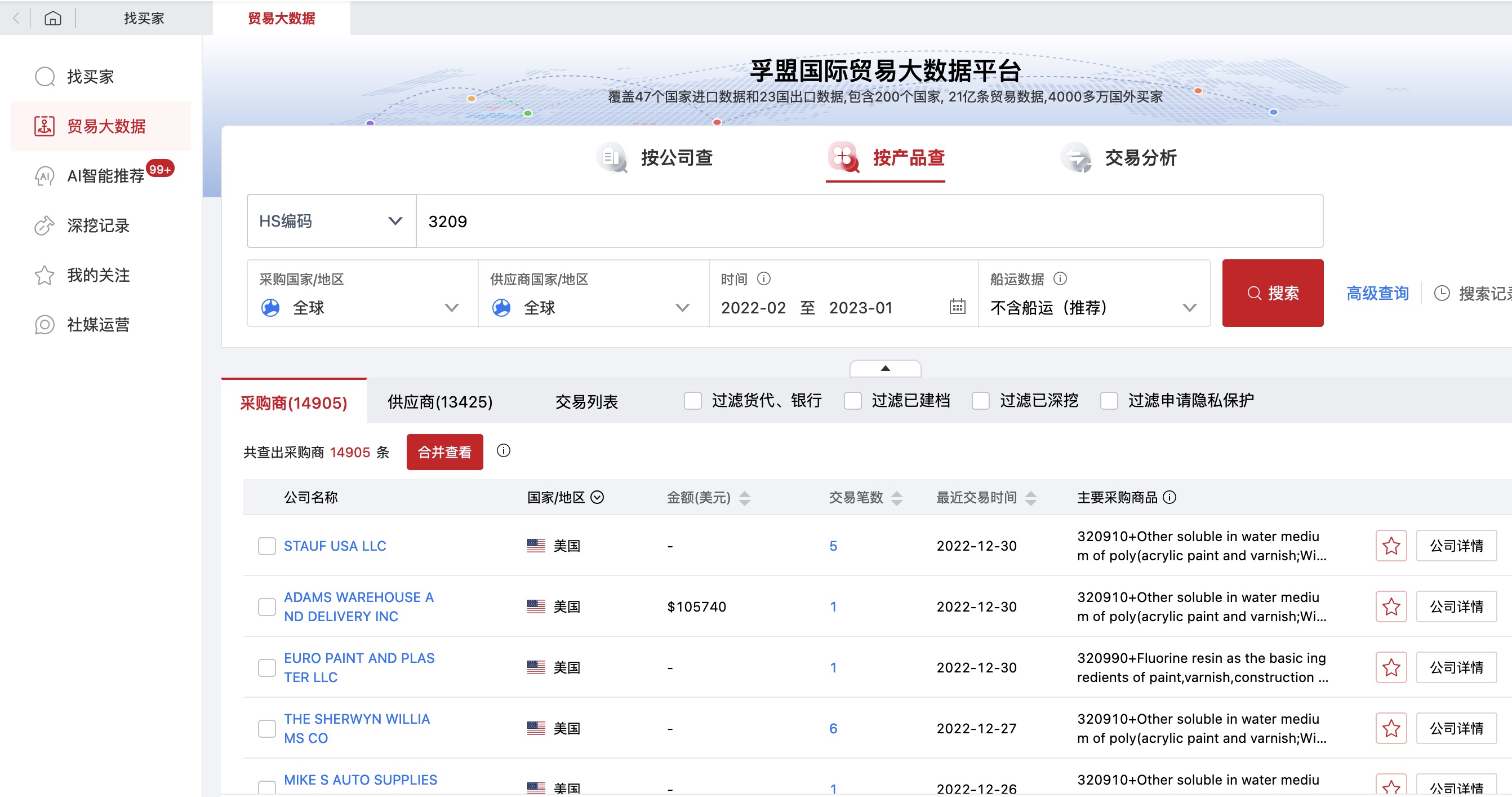The height and width of the screenshot is (797, 1512).
Task: Open 社媒运营 from the sidebar
Action: [99, 325]
